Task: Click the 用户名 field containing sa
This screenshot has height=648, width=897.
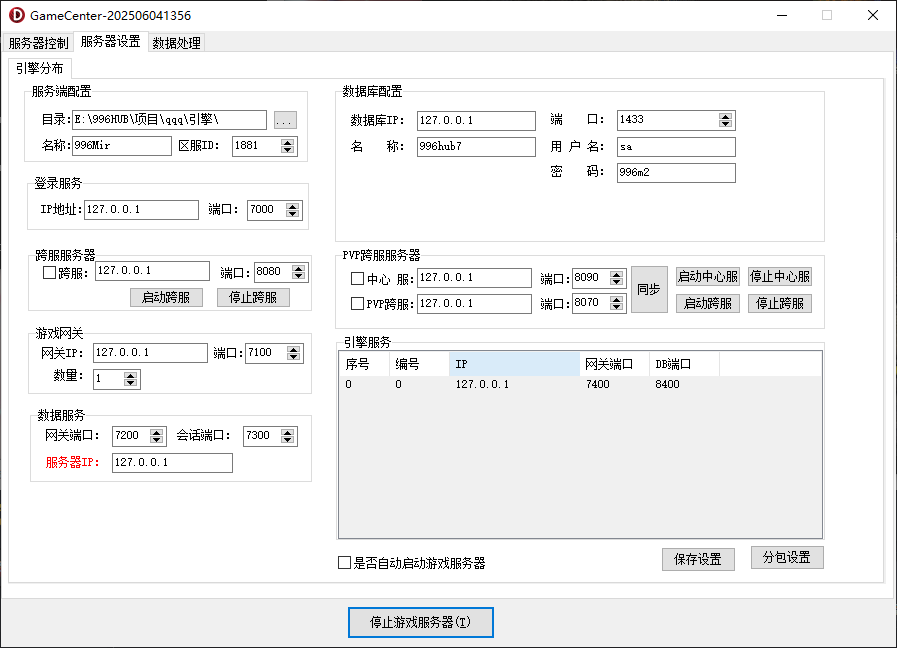Action: tap(676, 147)
